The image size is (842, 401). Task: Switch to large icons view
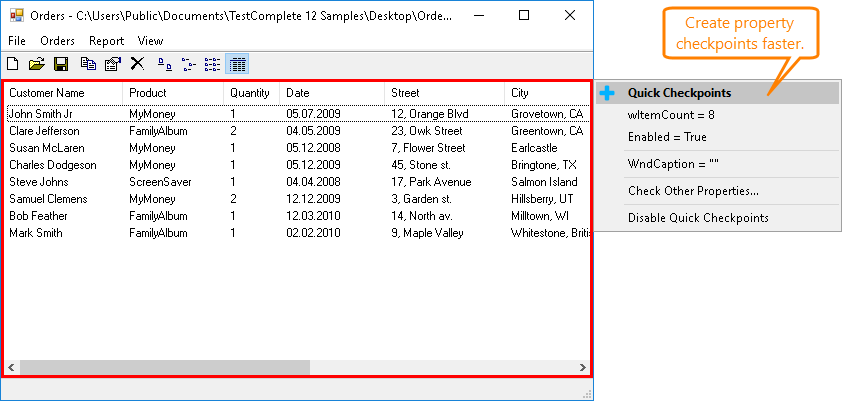164,65
